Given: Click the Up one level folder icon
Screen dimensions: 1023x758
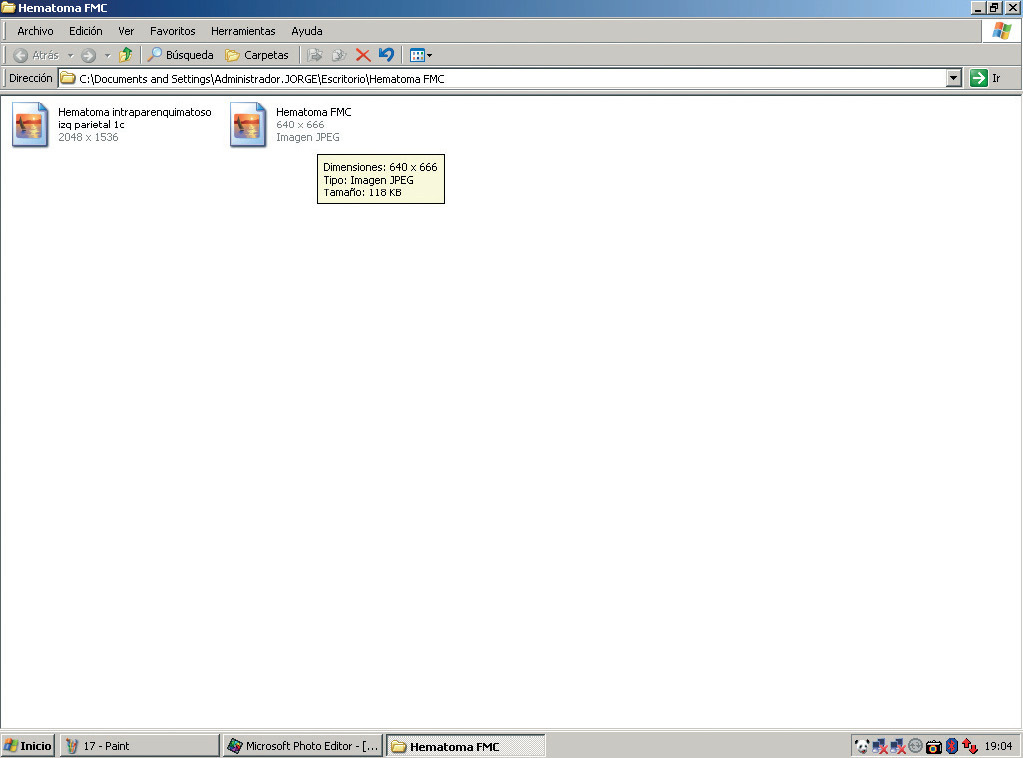Looking at the screenshot, I should tap(125, 55).
